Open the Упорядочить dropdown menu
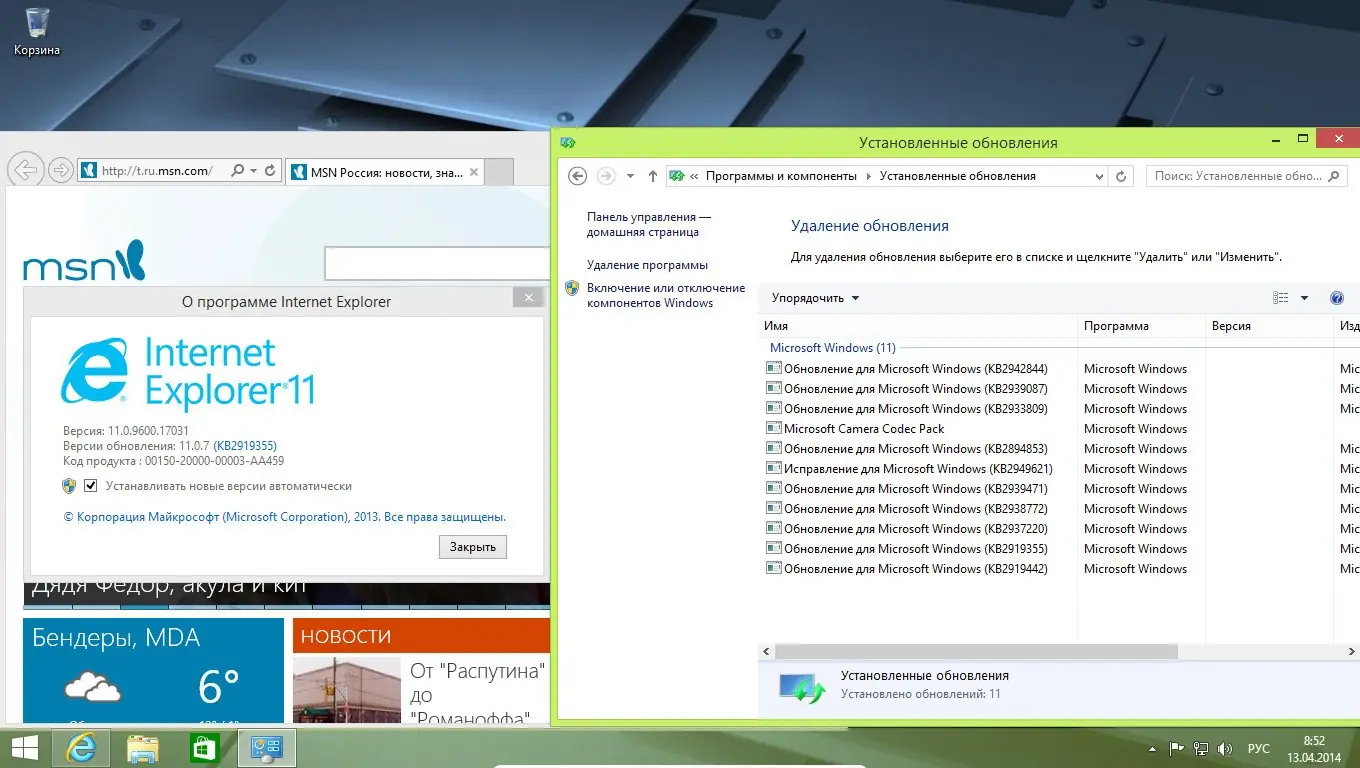 (815, 298)
